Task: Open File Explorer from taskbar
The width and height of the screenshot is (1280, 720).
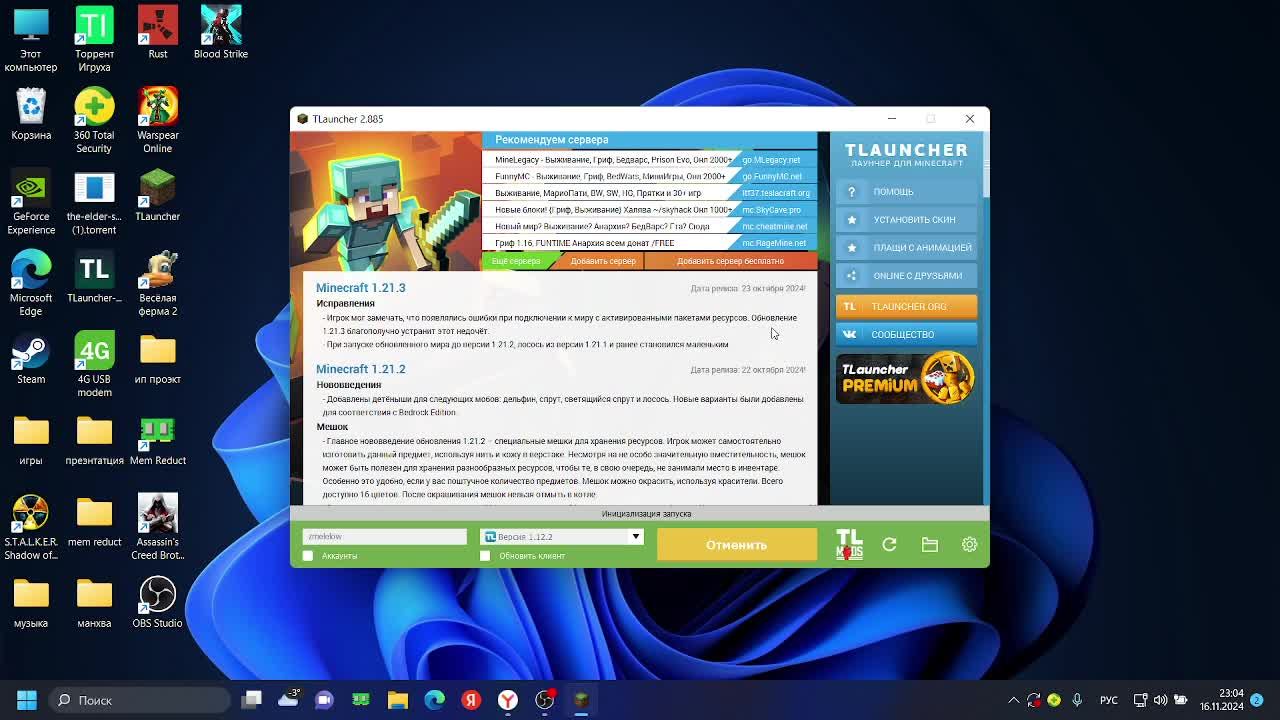Action: 398,700
